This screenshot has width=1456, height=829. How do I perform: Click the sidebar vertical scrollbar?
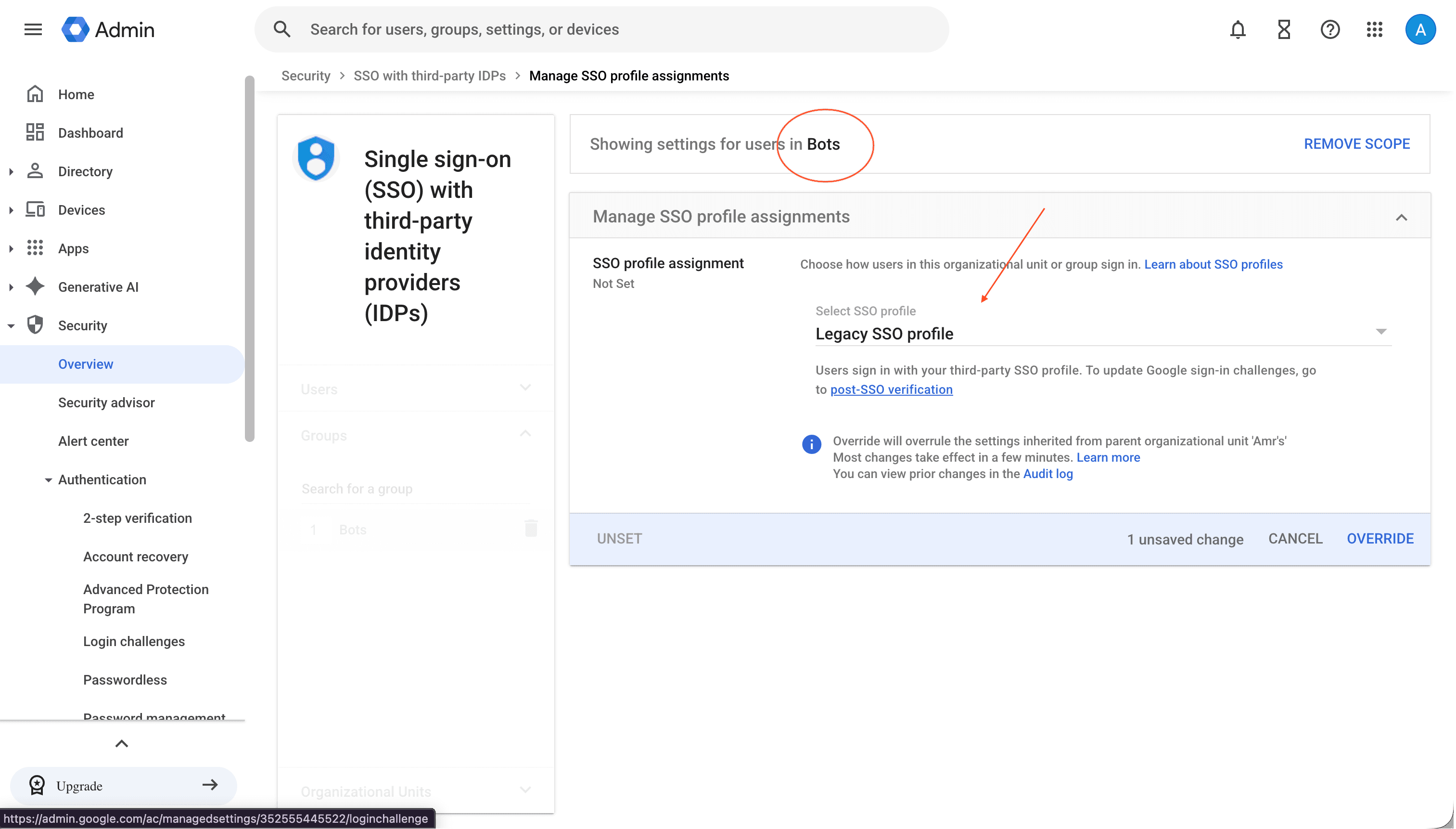[249, 259]
